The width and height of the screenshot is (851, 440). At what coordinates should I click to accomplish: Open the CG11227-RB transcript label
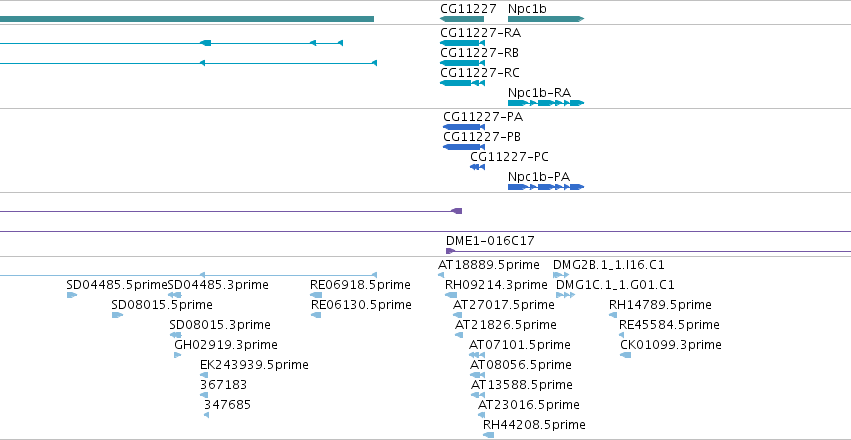tap(479, 53)
